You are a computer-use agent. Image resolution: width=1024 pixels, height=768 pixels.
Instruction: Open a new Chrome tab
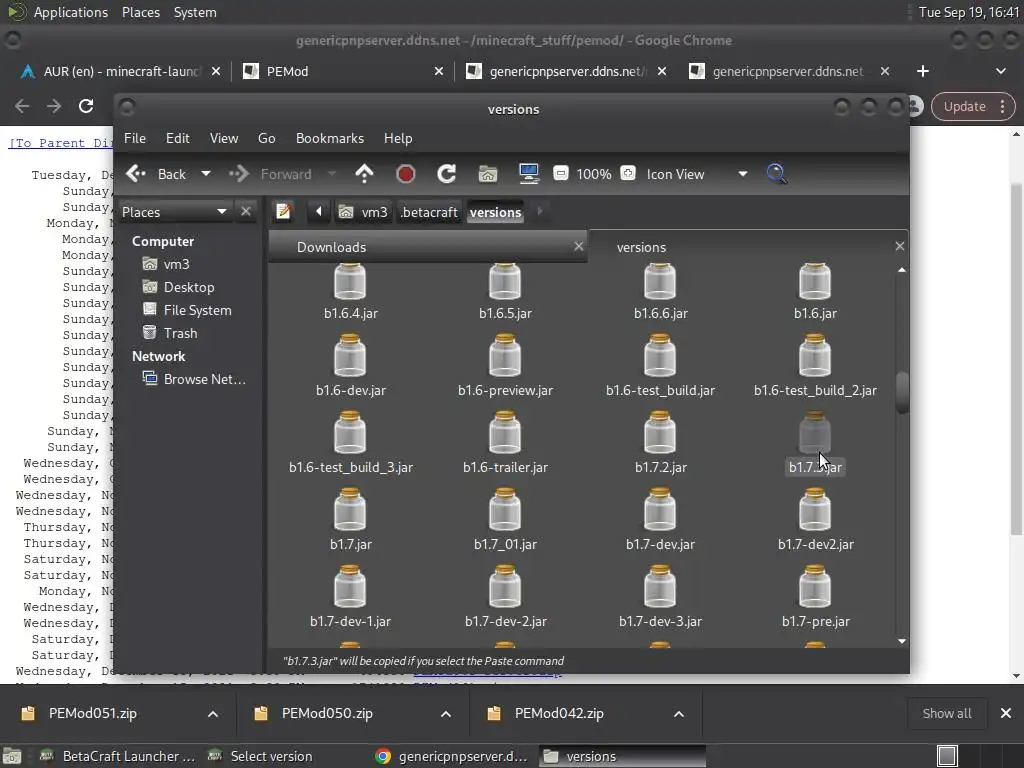pos(923,71)
